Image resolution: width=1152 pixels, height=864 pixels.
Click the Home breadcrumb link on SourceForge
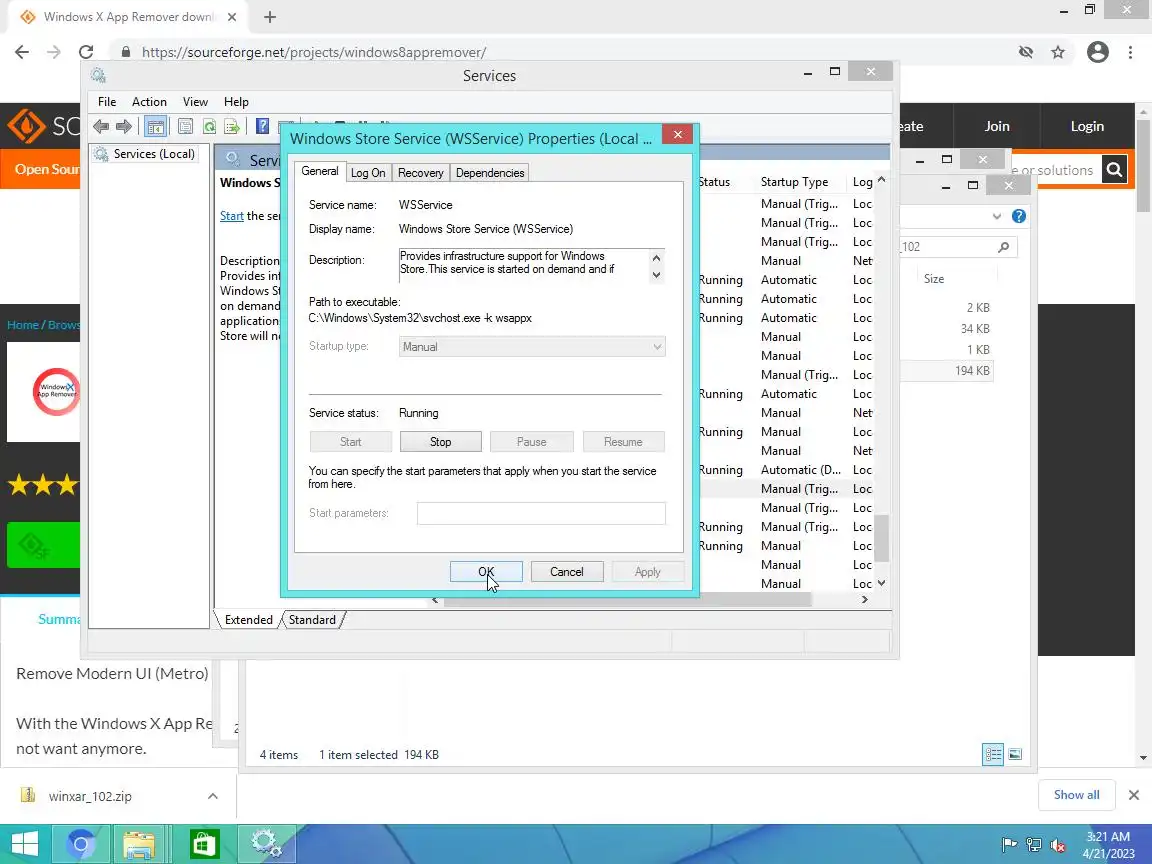[22, 325]
